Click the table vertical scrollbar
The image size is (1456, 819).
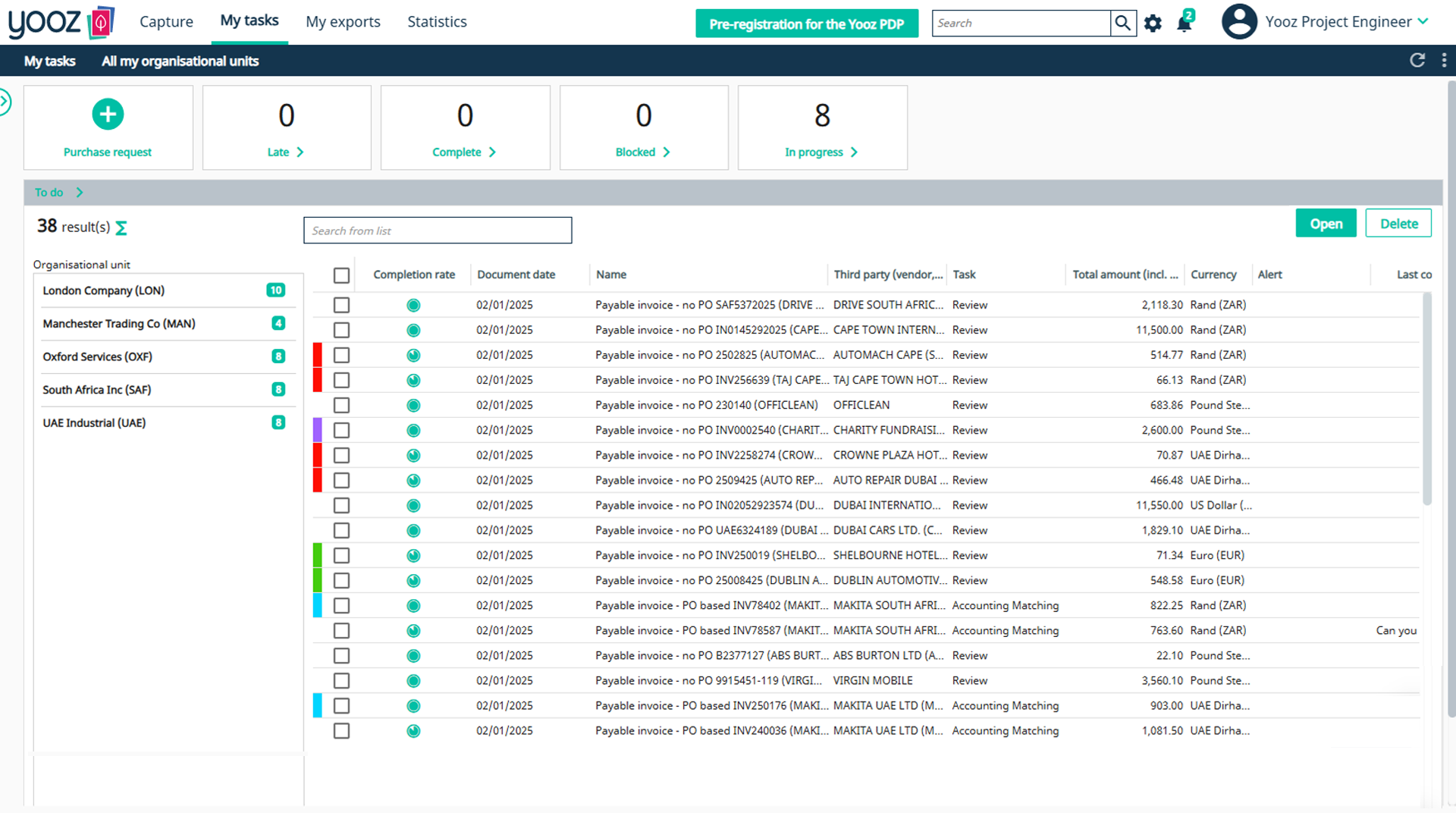tap(1426, 400)
